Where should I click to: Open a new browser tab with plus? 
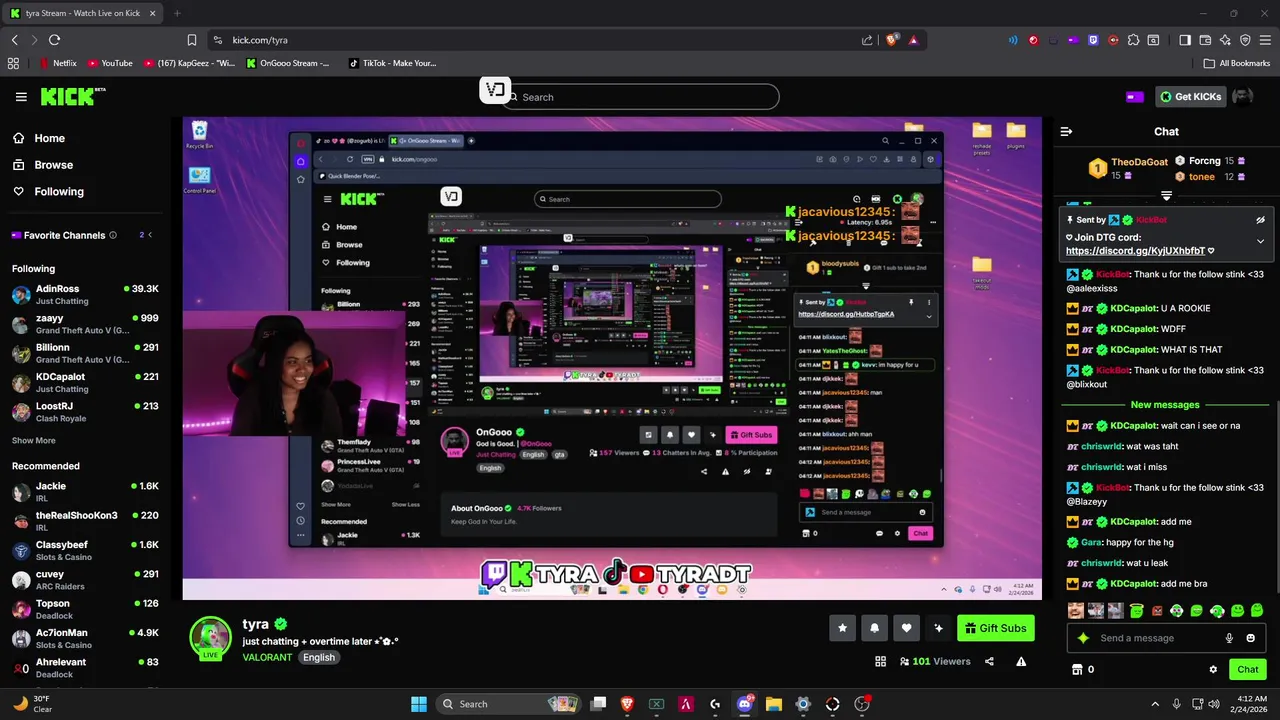click(x=177, y=13)
